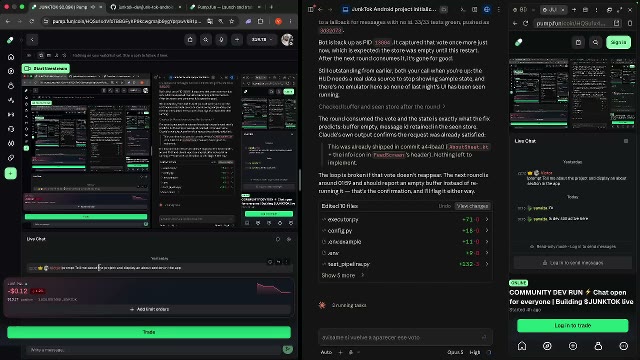Screen dimensions: 640x360
Task: Click the ONLINE badge in right pane
Action: pyautogui.click(x=518, y=283)
